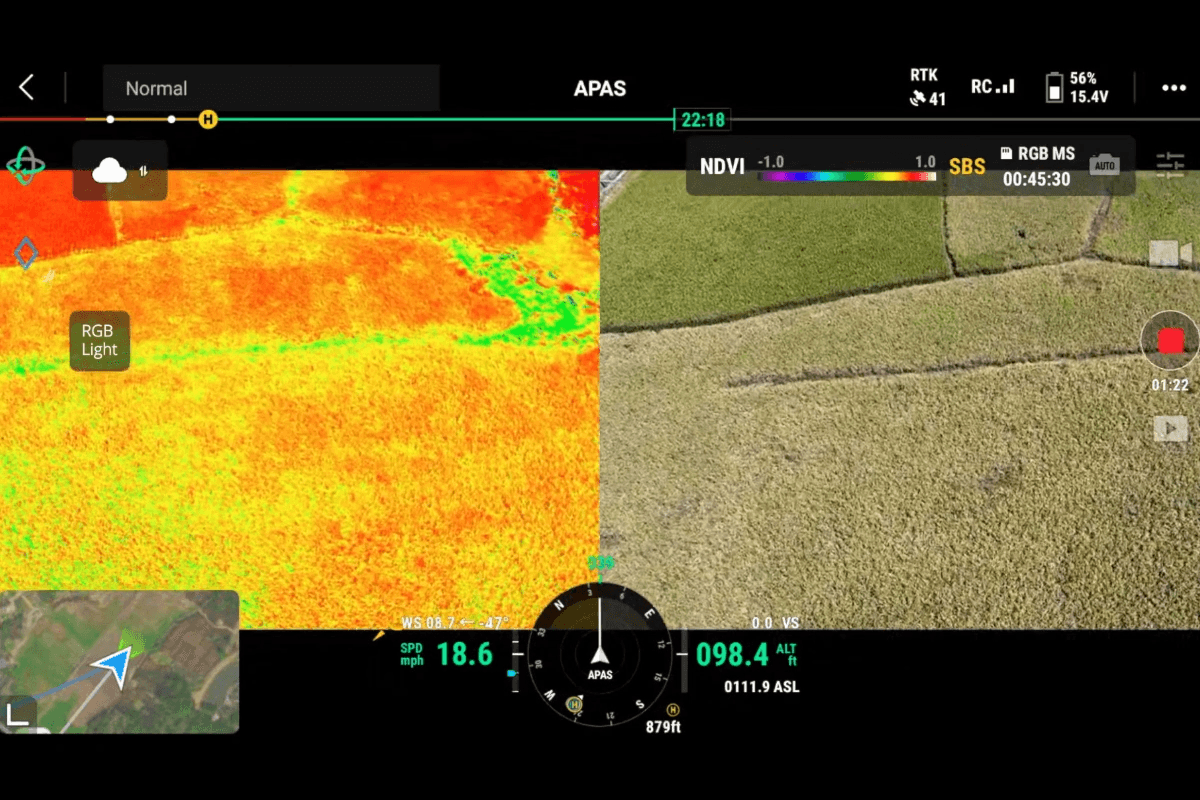
Task: Stop recording with the red button
Action: pos(1170,341)
